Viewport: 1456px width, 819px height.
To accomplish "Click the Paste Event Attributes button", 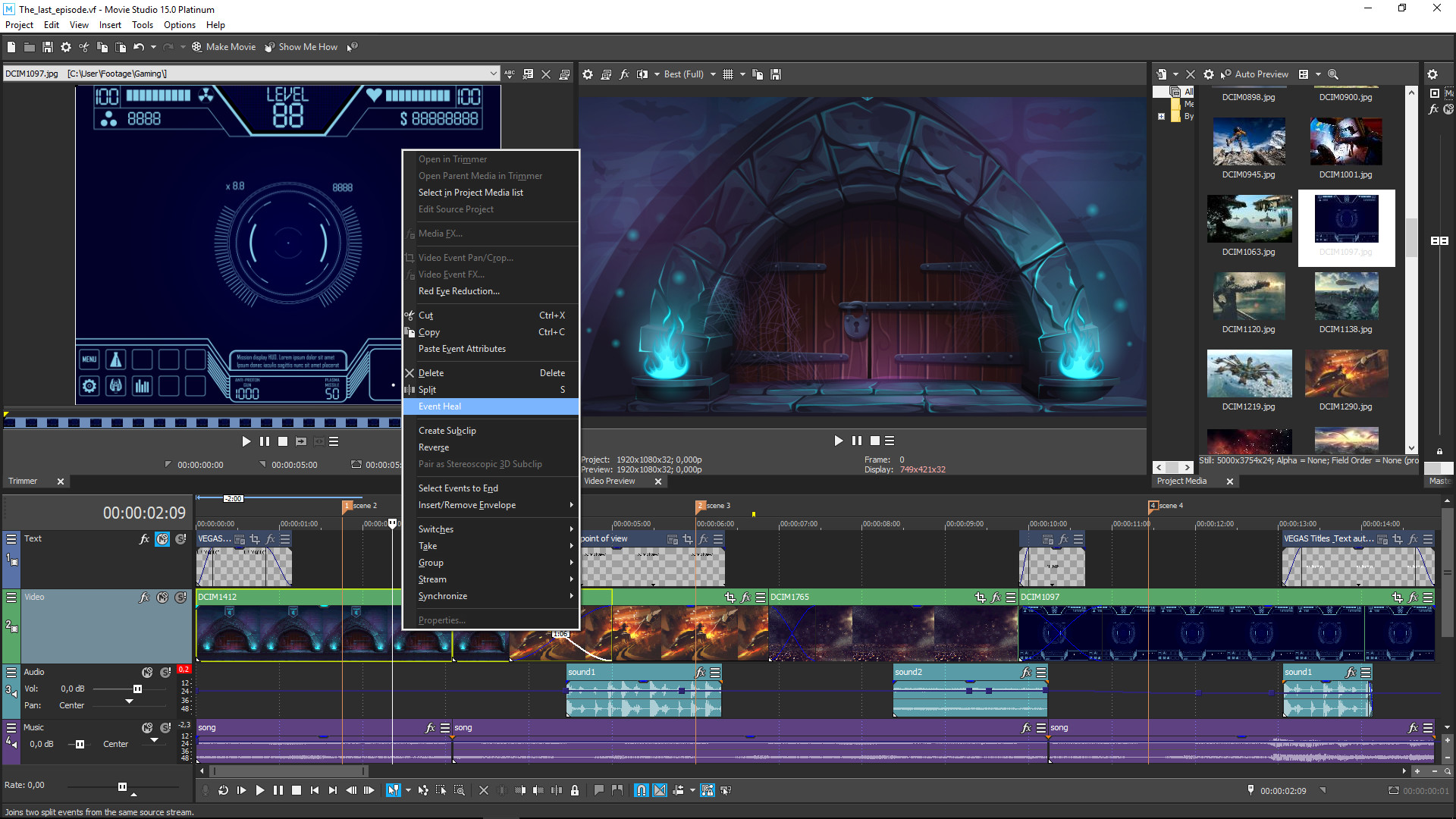I will [x=462, y=348].
